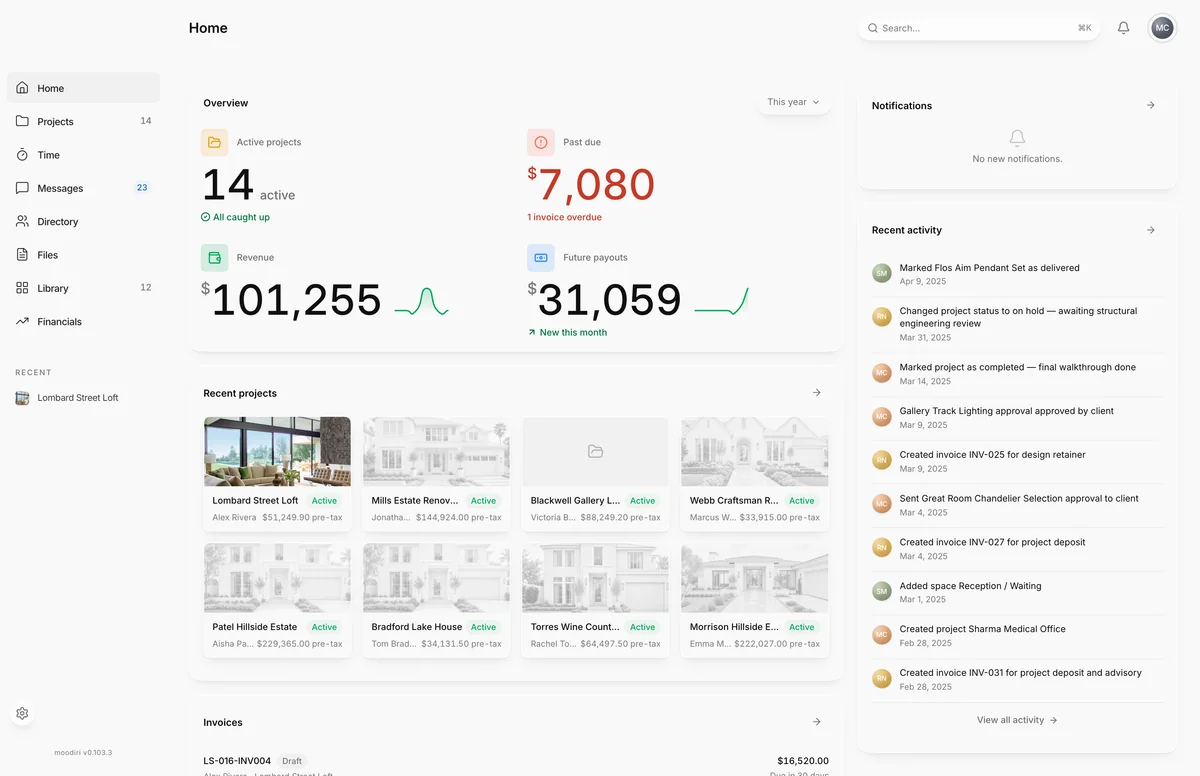The width and height of the screenshot is (1200, 776).
Task: Click the Search input field
Action: (979, 28)
